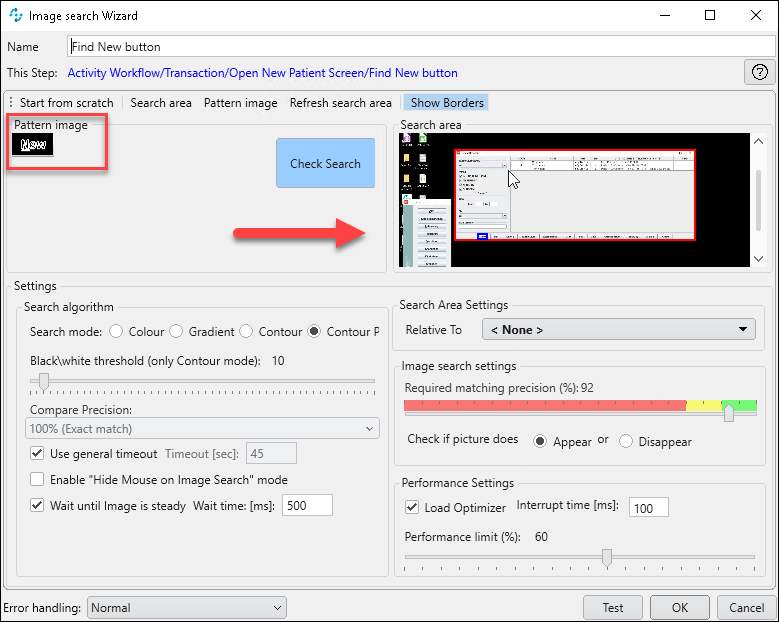Choose the Disappear radio option
The width and height of the screenshot is (779, 622).
(x=627, y=441)
